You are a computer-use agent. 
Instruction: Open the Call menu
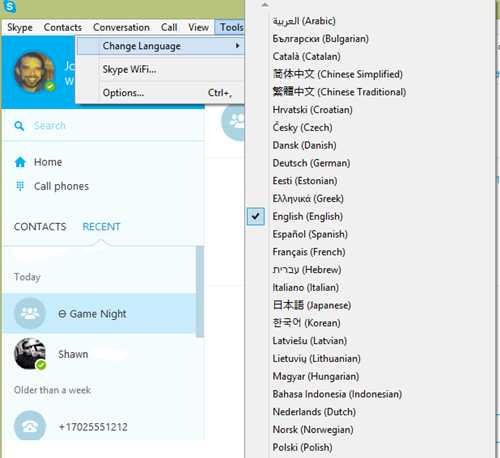click(x=169, y=27)
